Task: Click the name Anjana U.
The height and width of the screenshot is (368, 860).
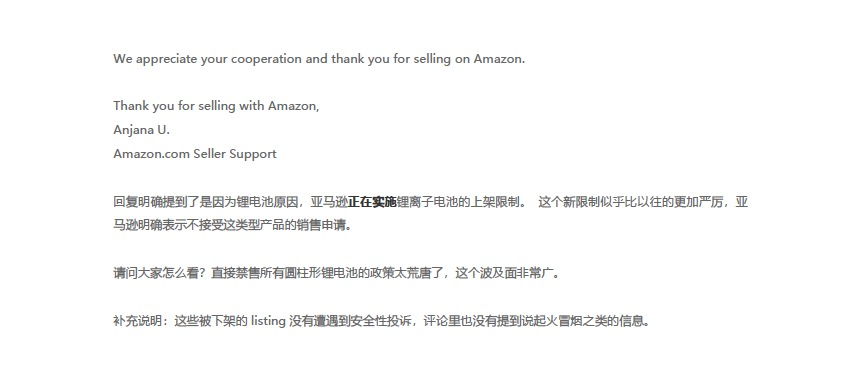Action: pos(142,130)
